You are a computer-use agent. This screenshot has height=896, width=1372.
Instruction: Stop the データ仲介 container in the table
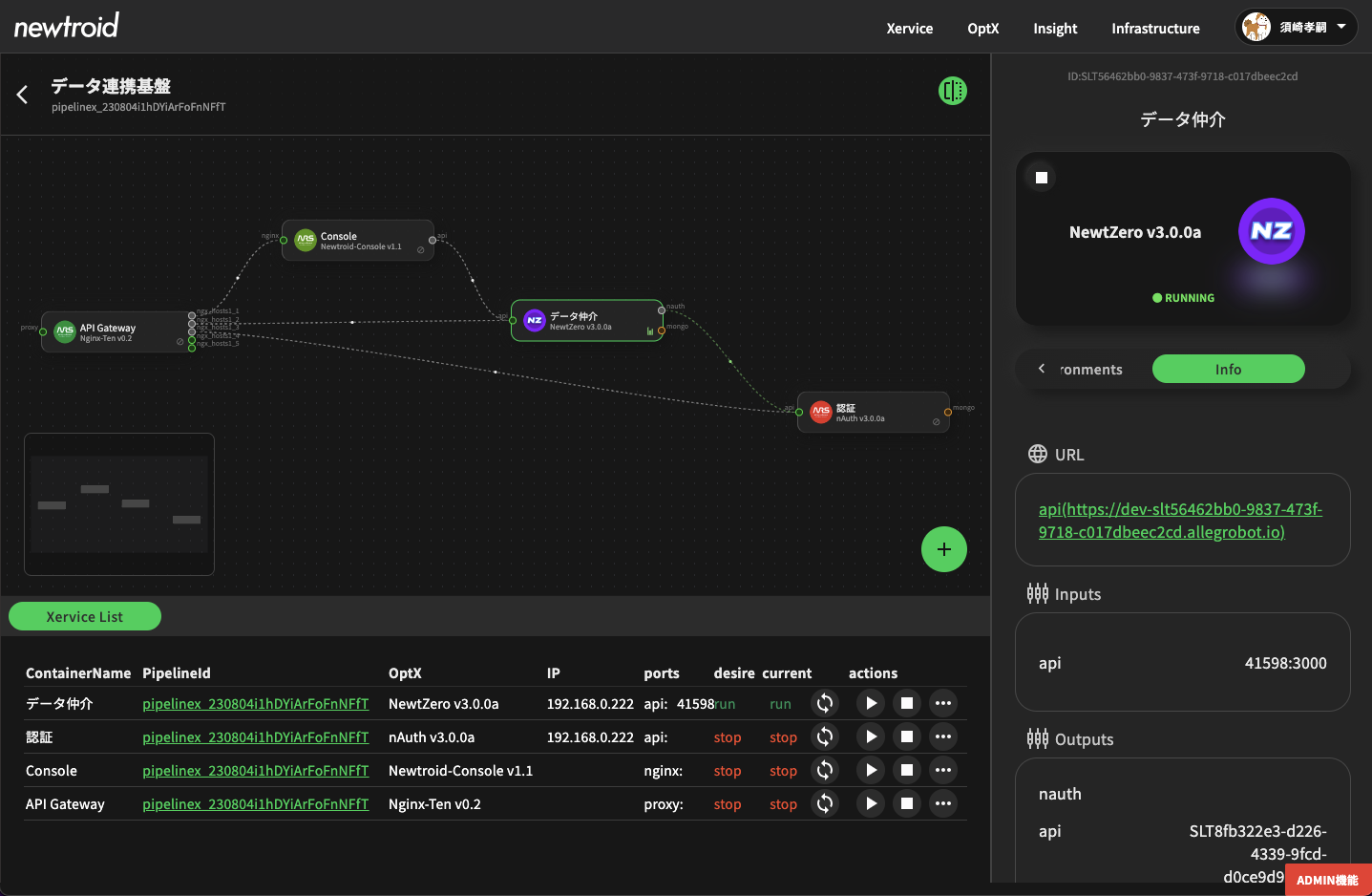click(907, 703)
